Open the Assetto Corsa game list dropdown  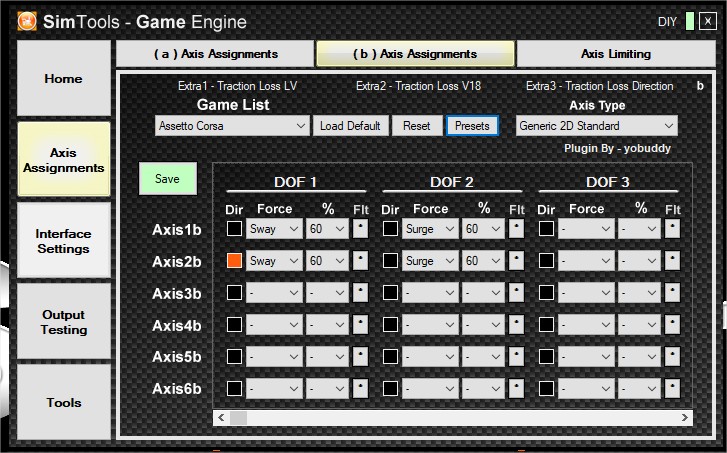tap(232, 126)
